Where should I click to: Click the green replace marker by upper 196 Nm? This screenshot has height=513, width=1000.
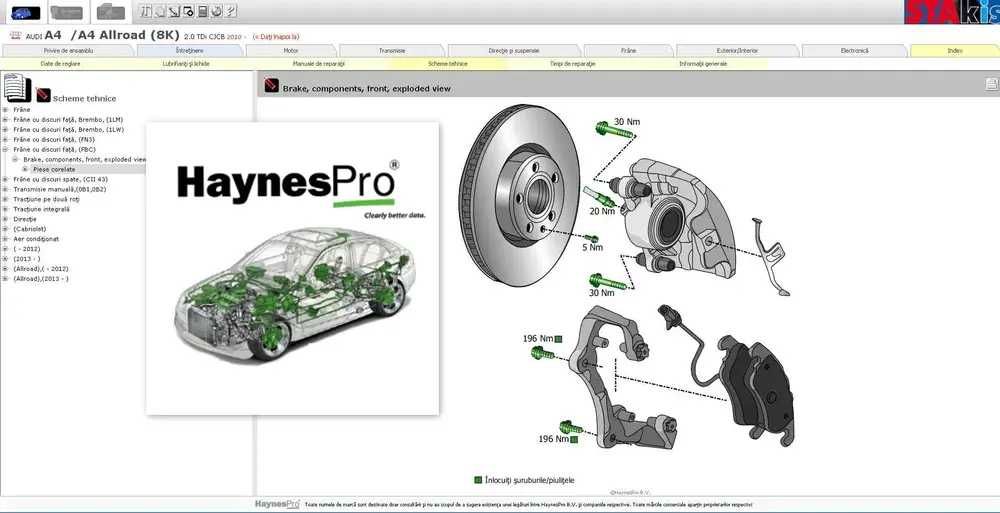558,339
